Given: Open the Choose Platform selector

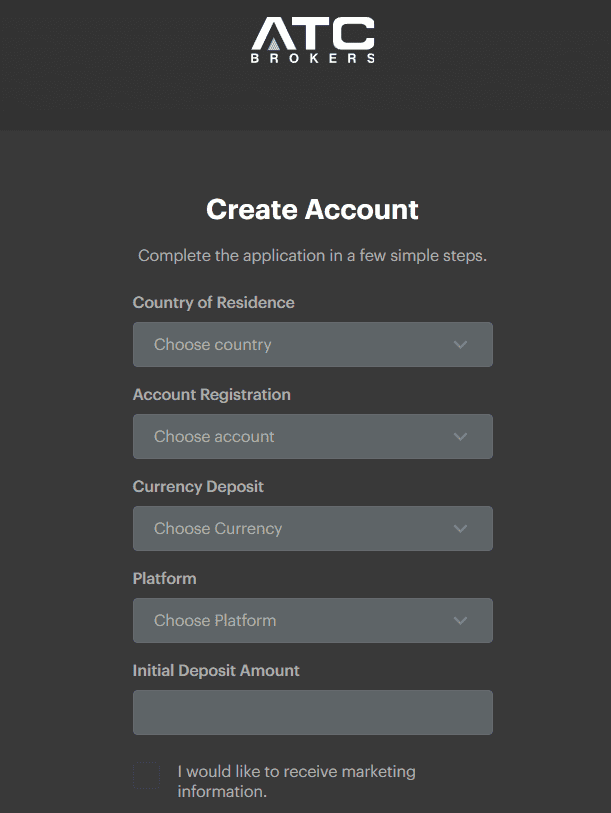Looking at the screenshot, I should click(x=313, y=620).
